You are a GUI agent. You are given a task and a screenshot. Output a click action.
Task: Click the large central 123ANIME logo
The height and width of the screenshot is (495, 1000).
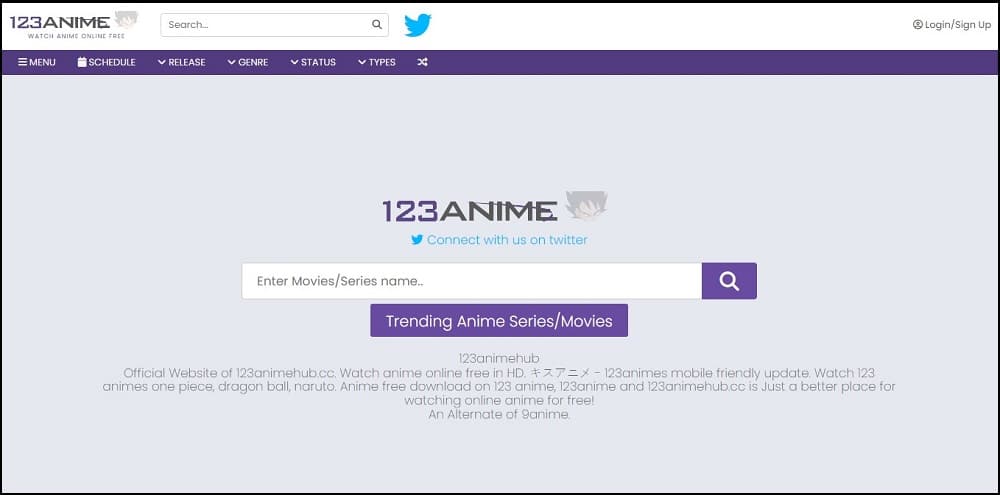point(495,207)
